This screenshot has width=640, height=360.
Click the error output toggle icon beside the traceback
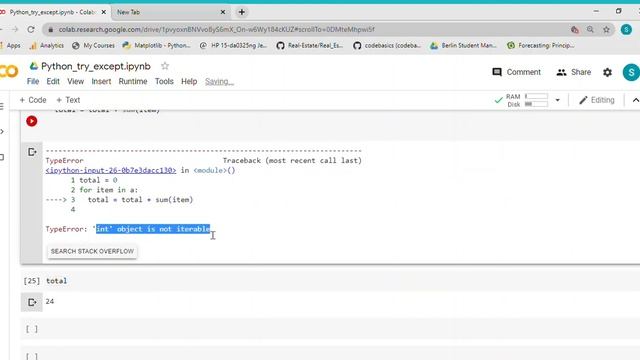tap(32, 152)
